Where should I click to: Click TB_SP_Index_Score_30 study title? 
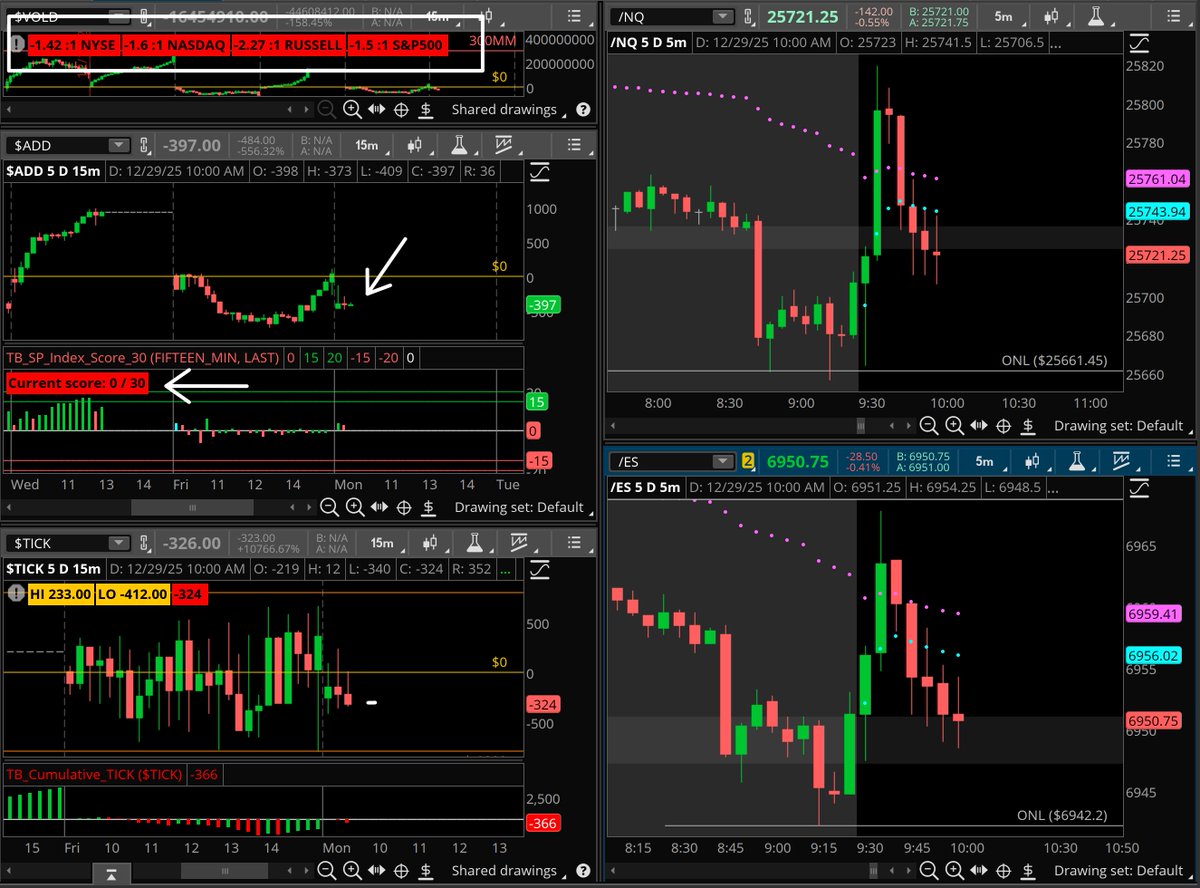(143, 357)
